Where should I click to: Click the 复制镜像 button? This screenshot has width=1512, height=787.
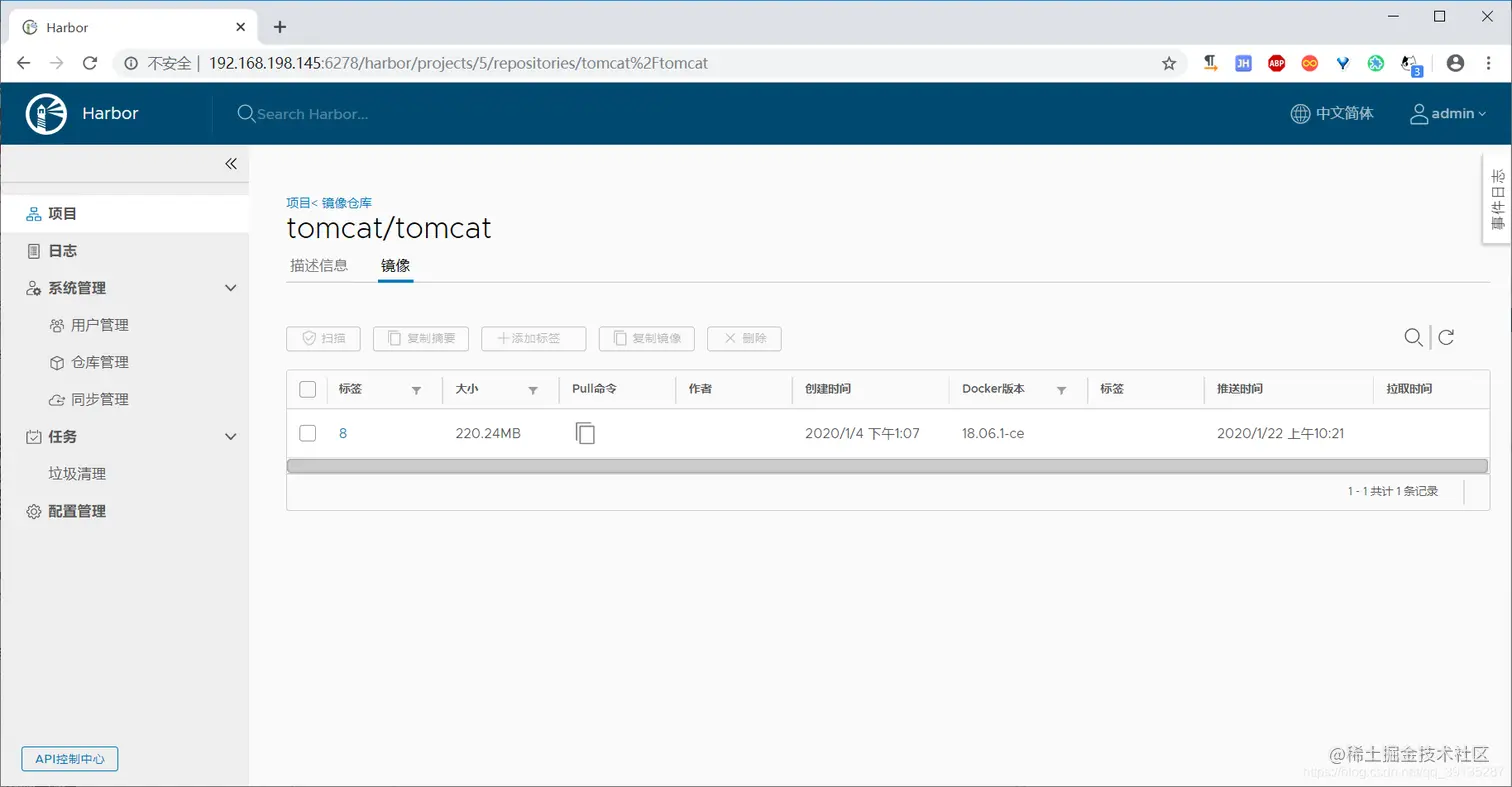click(647, 338)
